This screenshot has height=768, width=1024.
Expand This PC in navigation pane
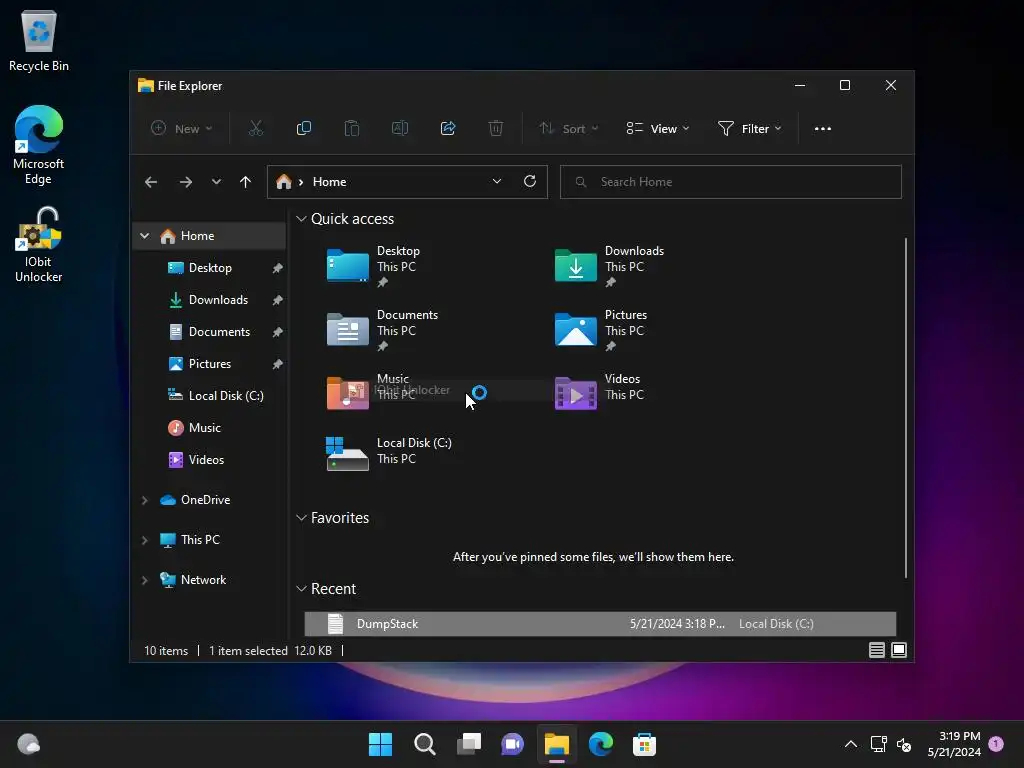(144, 540)
